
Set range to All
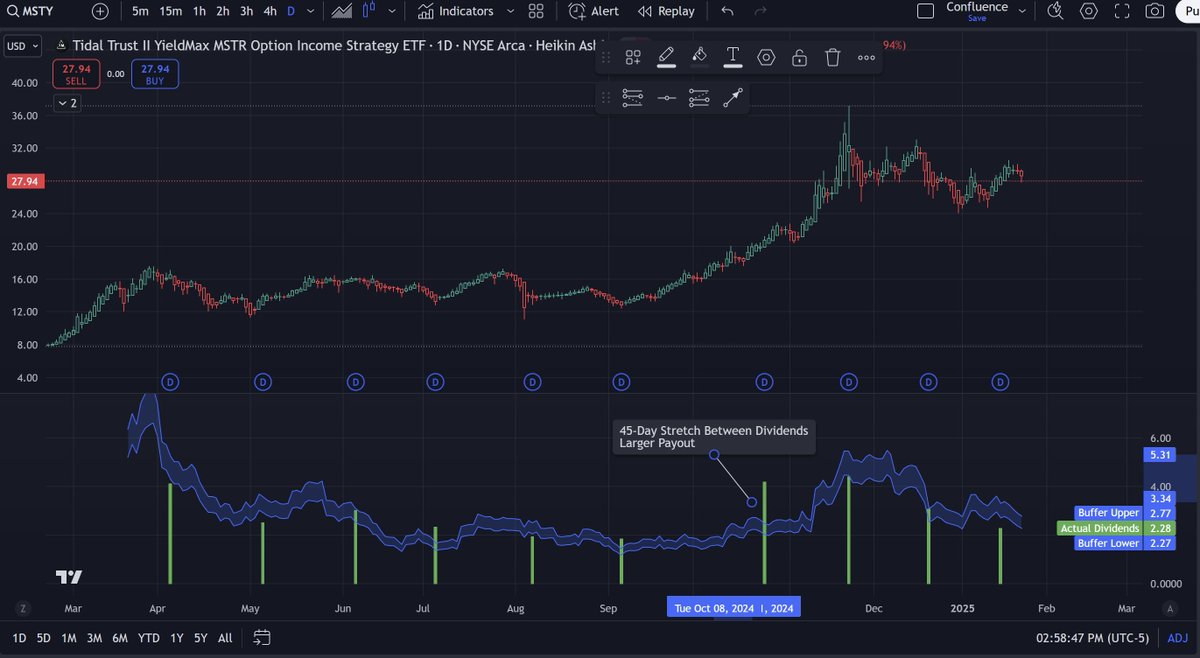point(225,638)
